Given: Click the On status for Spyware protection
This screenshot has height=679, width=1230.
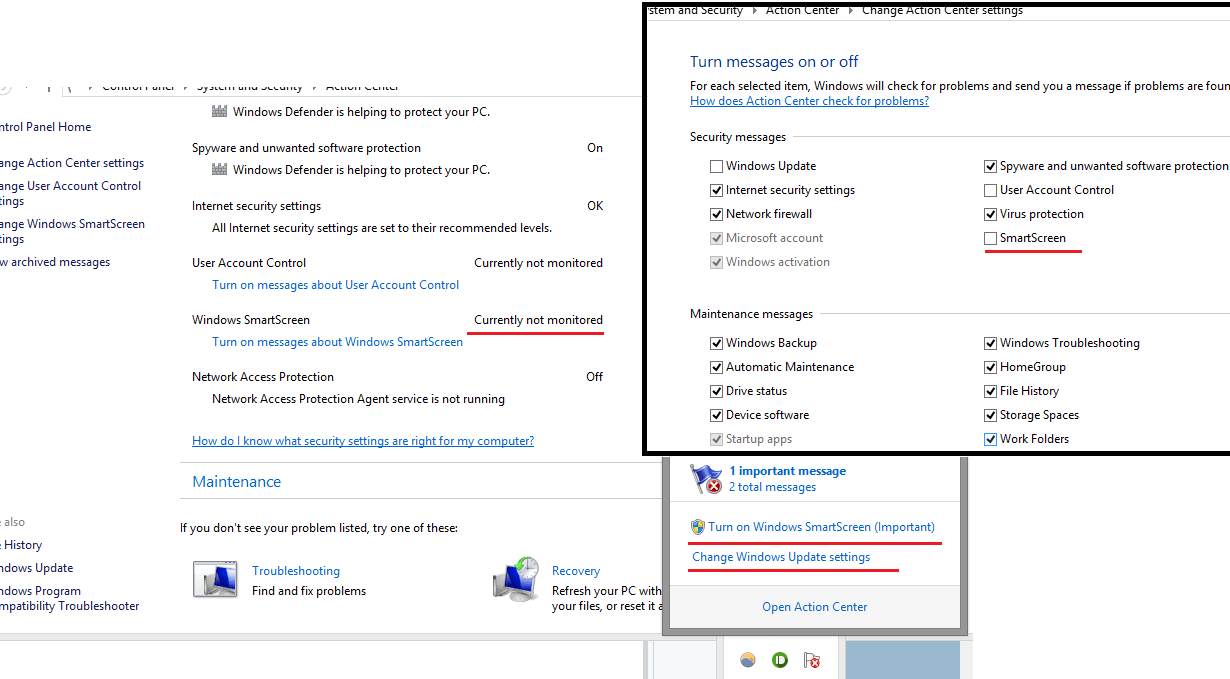Looking at the screenshot, I should point(595,148).
